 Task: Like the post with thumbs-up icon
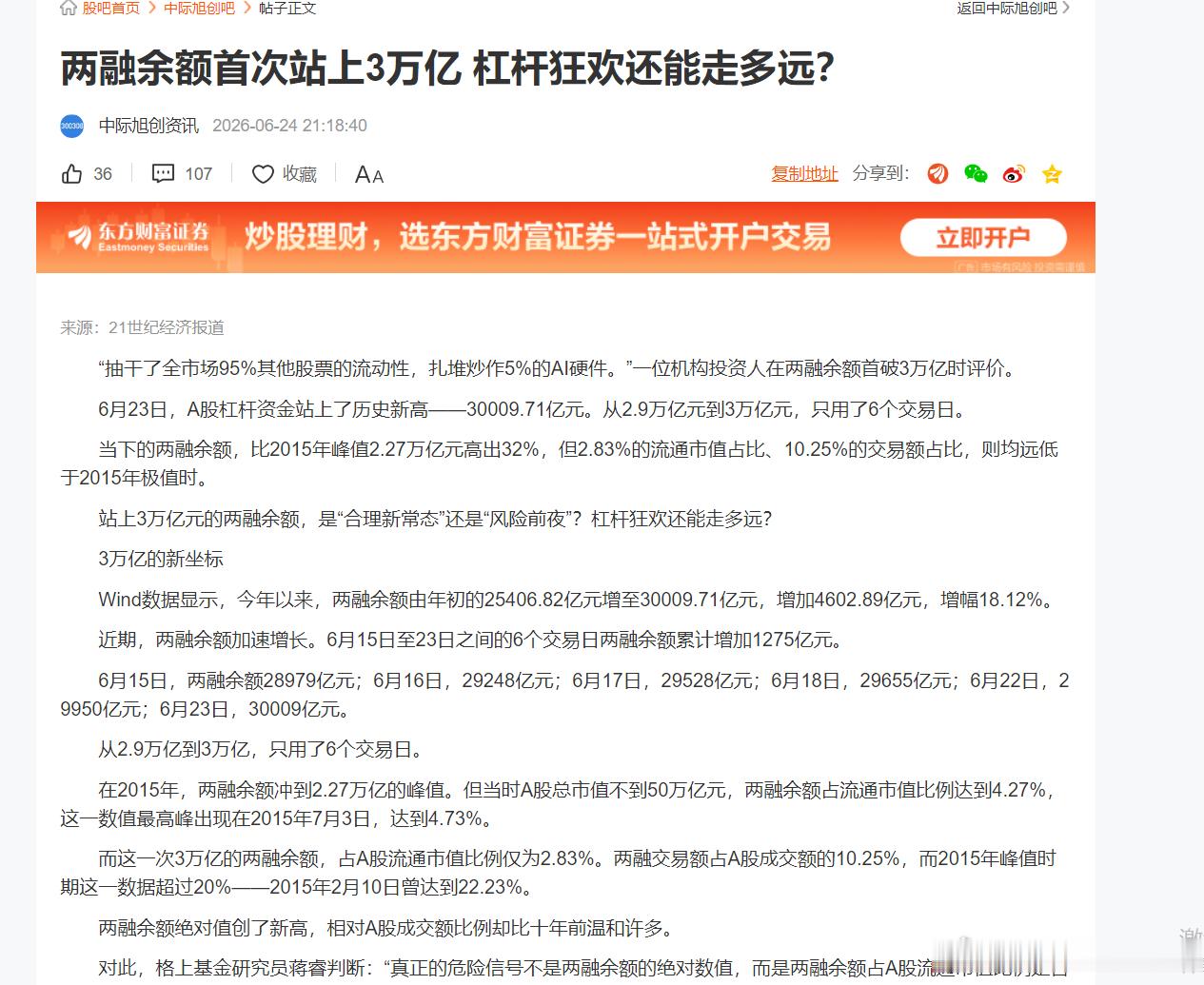pyautogui.click(x=72, y=174)
